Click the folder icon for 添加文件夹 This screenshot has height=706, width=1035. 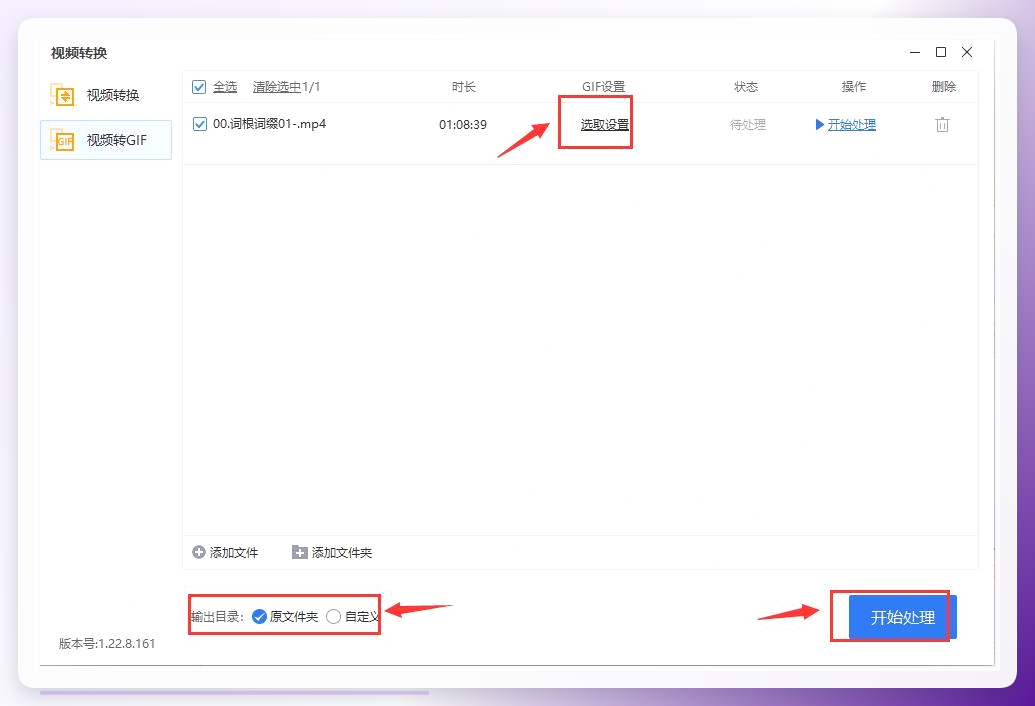point(300,552)
